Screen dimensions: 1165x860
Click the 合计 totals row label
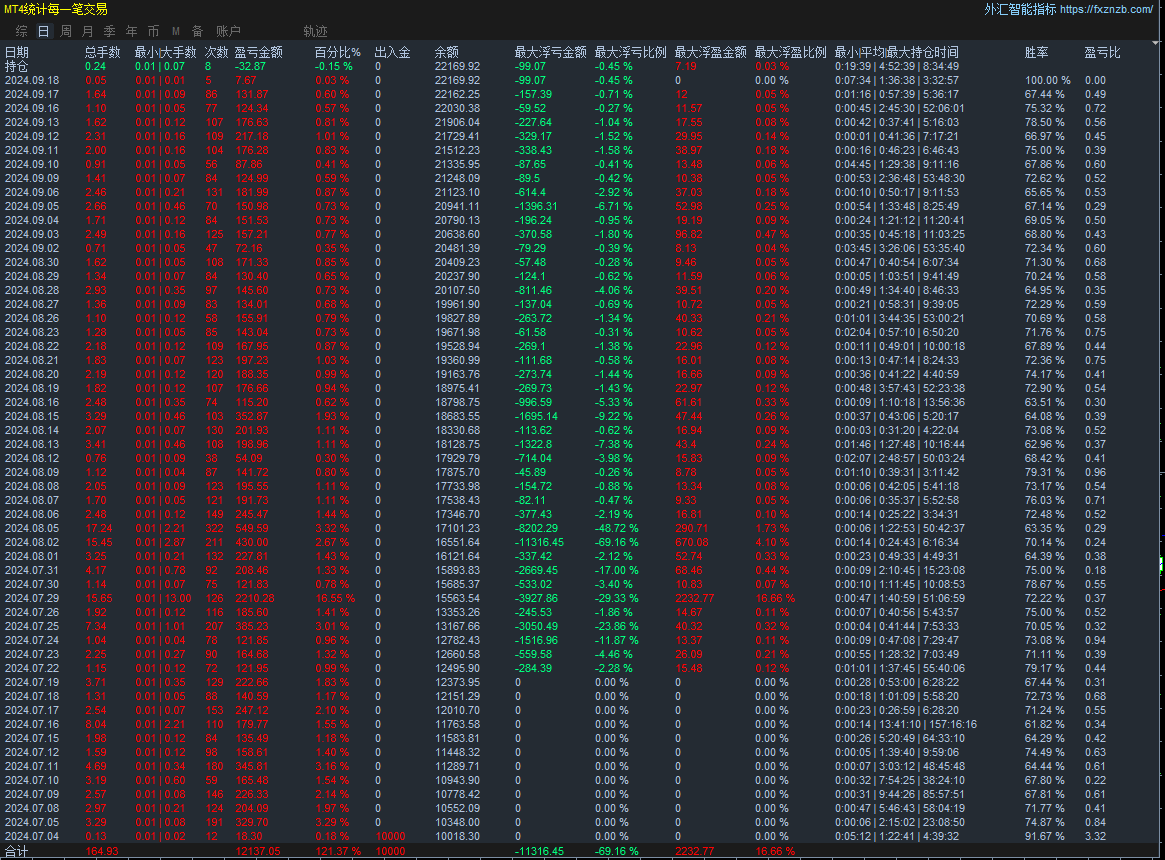[16, 851]
